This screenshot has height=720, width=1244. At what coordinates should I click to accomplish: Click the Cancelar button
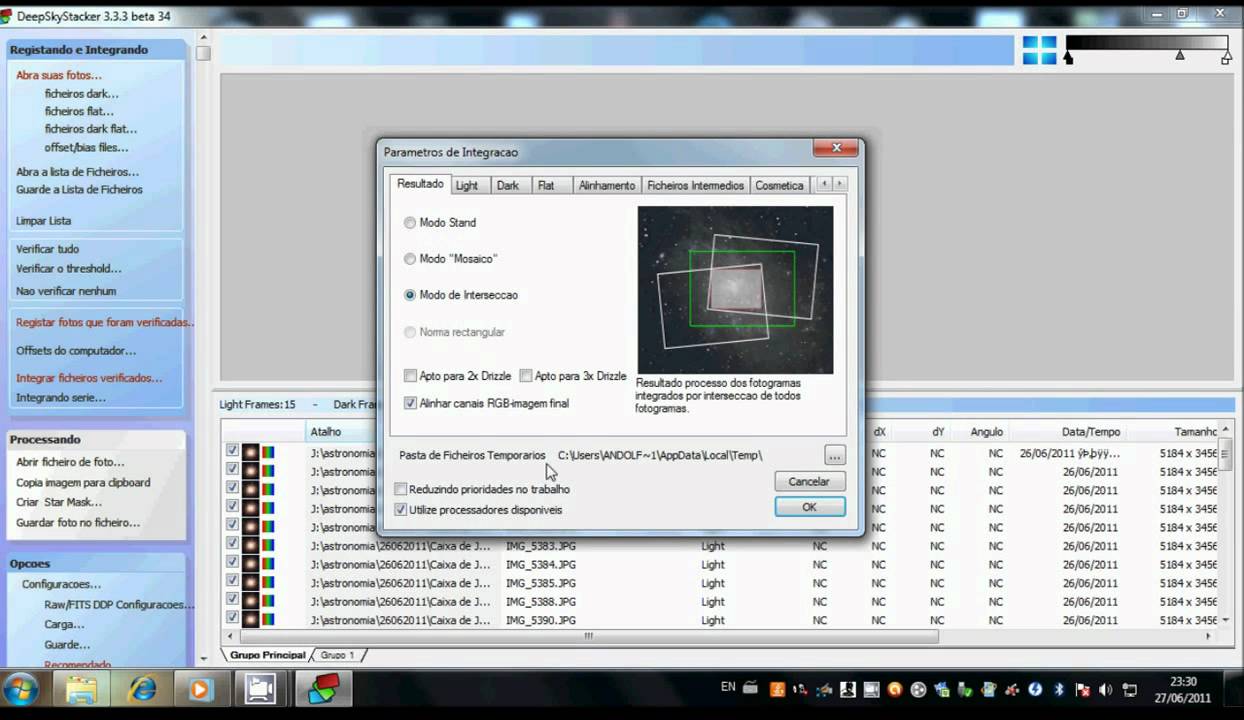[809, 481]
